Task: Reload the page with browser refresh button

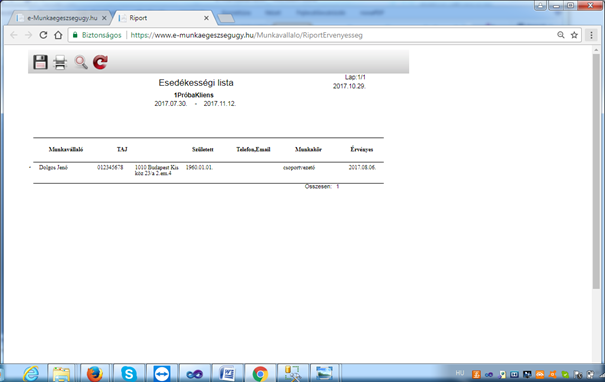Action: tap(43, 35)
